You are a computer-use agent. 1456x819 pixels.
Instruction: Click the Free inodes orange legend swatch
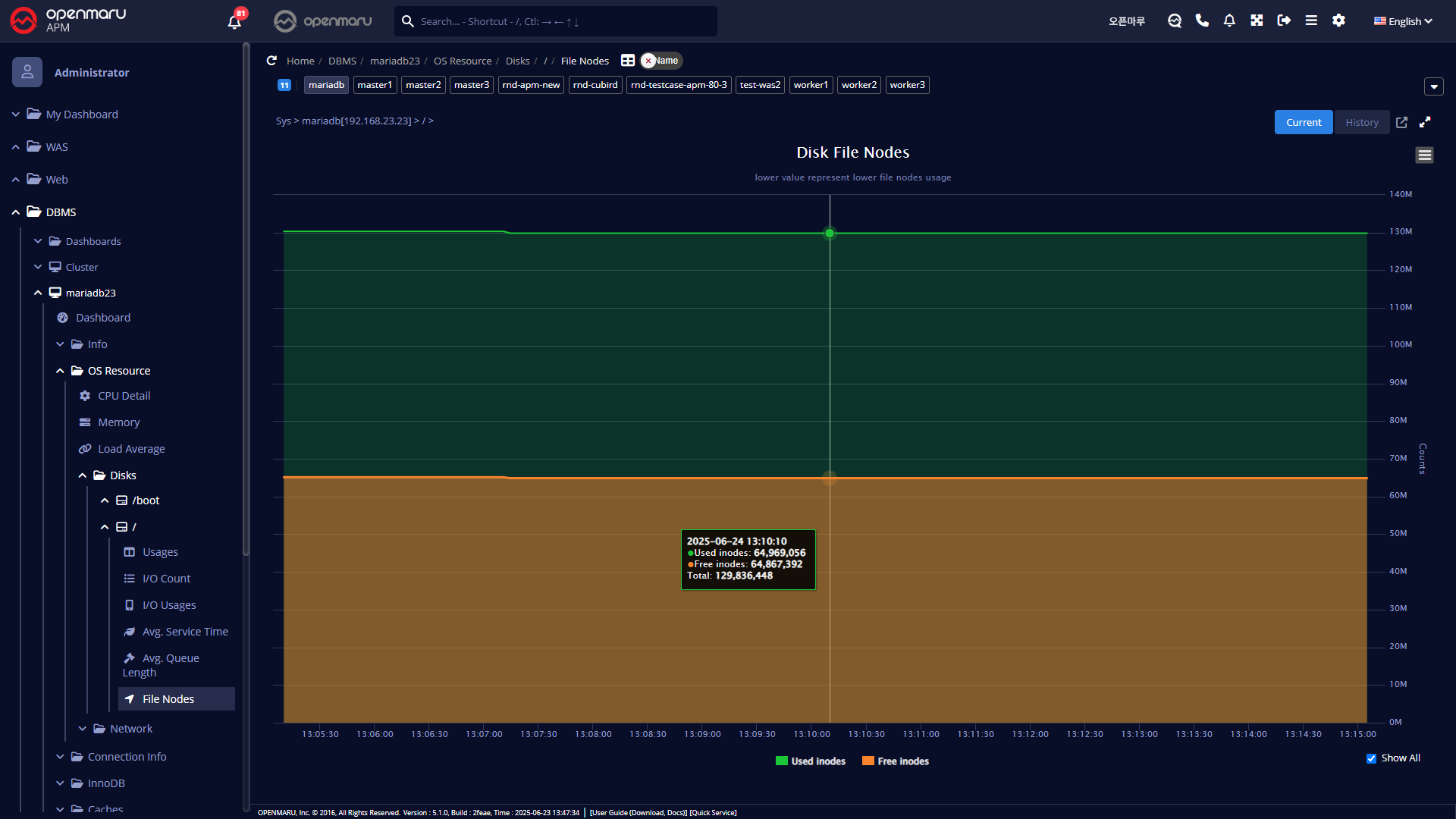coord(868,761)
